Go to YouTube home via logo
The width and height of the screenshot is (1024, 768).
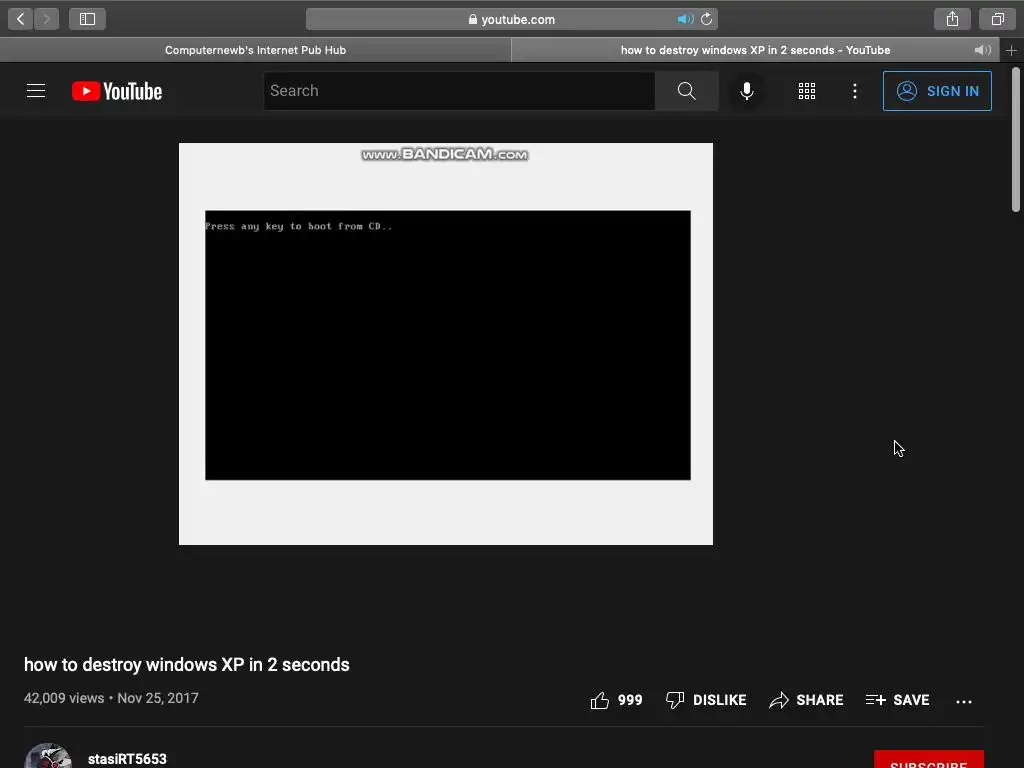coord(117,91)
